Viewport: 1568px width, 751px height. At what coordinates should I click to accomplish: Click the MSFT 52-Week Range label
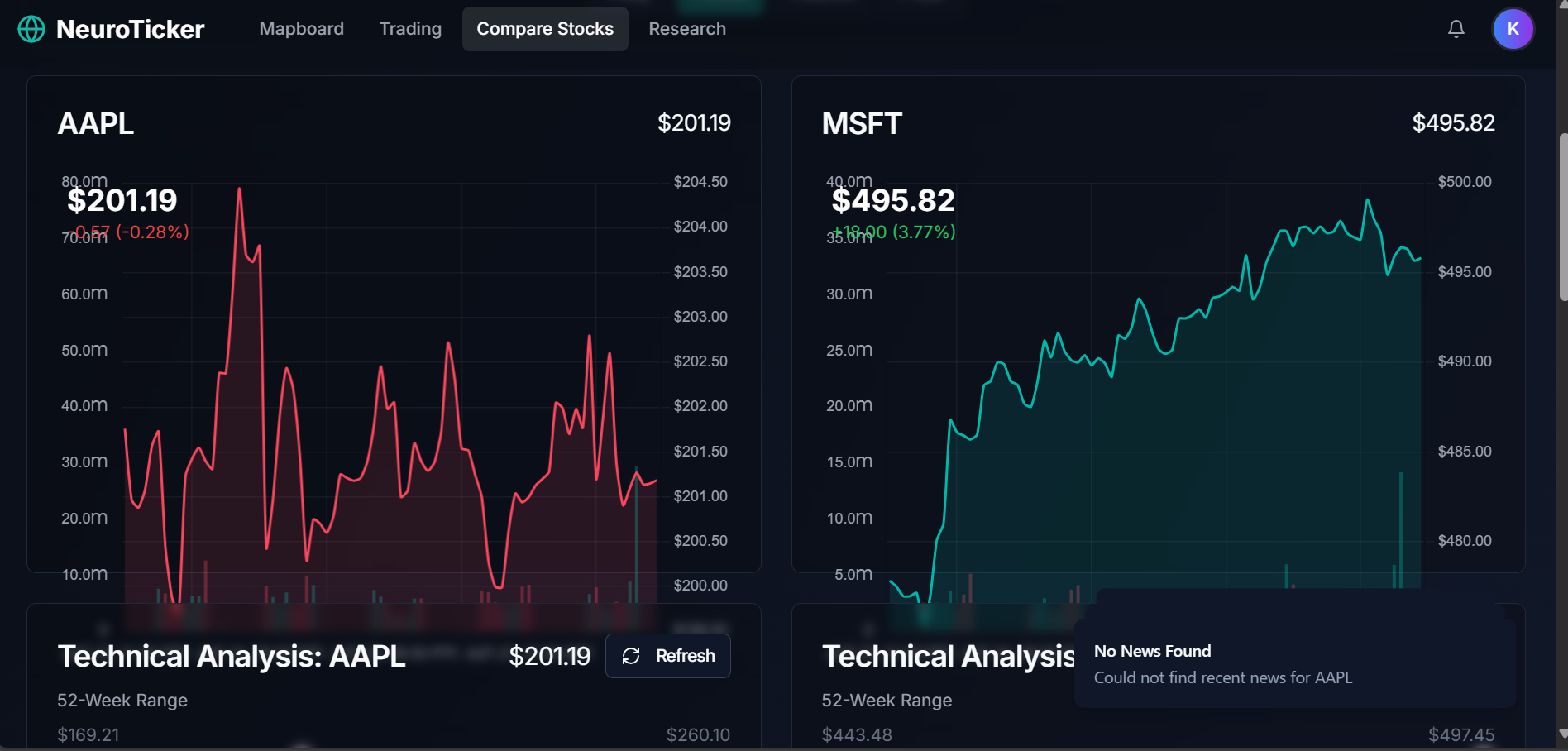click(x=887, y=700)
